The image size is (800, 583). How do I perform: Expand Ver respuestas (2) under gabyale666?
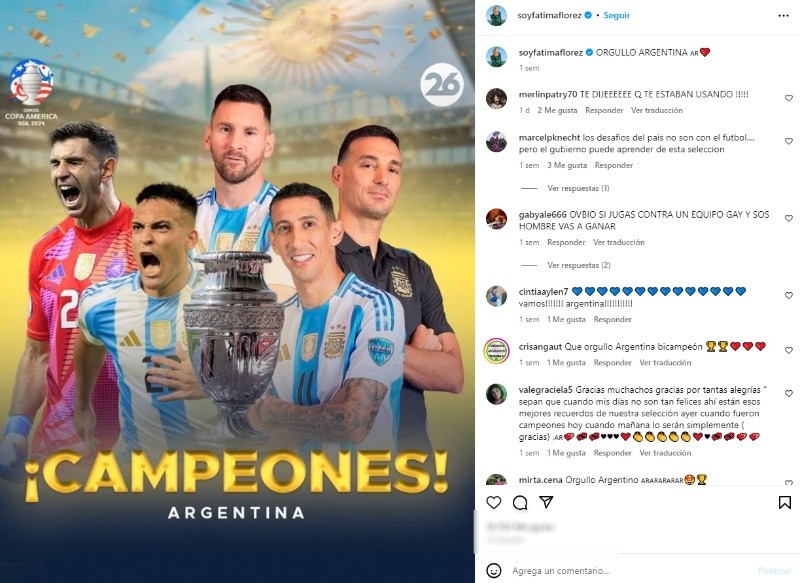coord(579,265)
